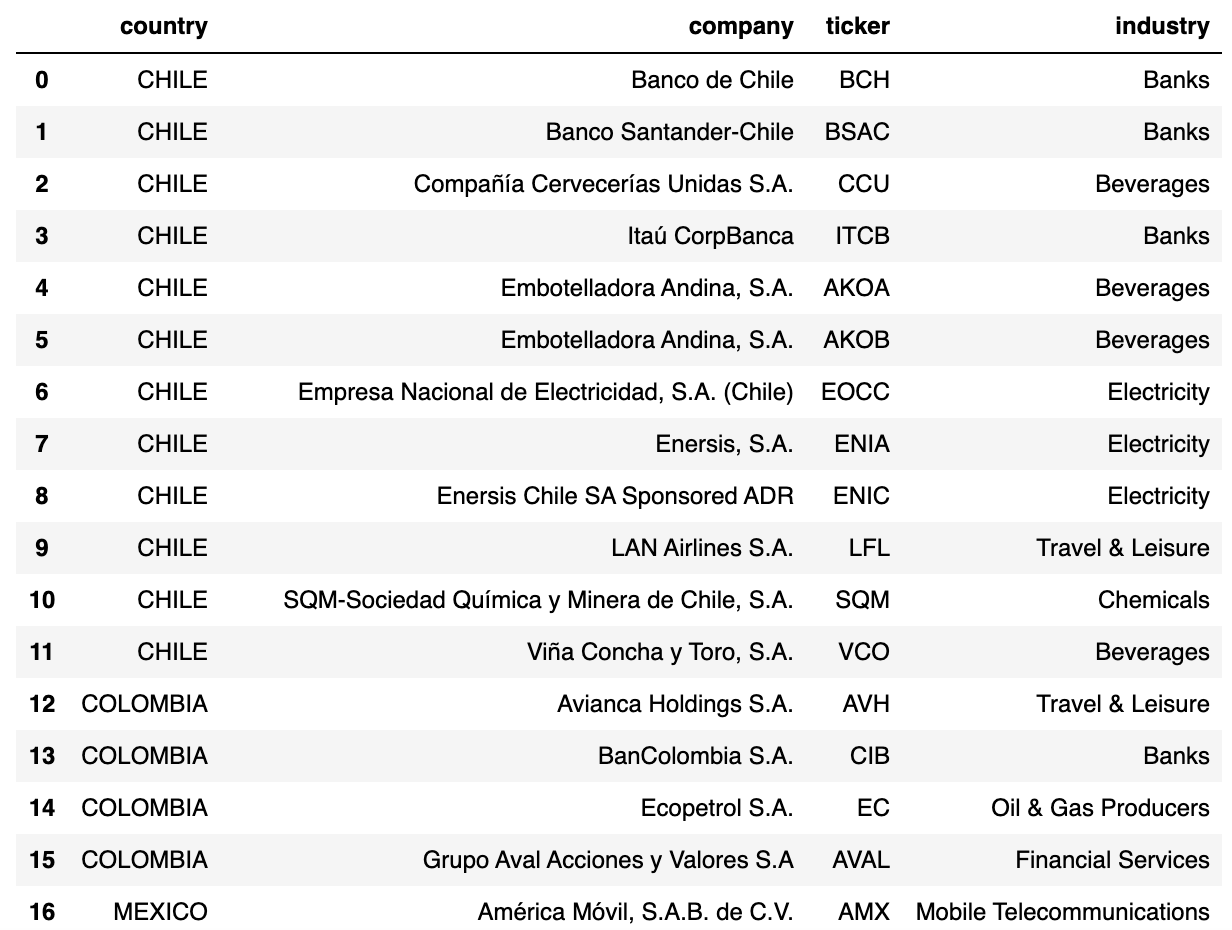Select the Banco de Chile cell
1232x930 pixels.
click(712, 80)
